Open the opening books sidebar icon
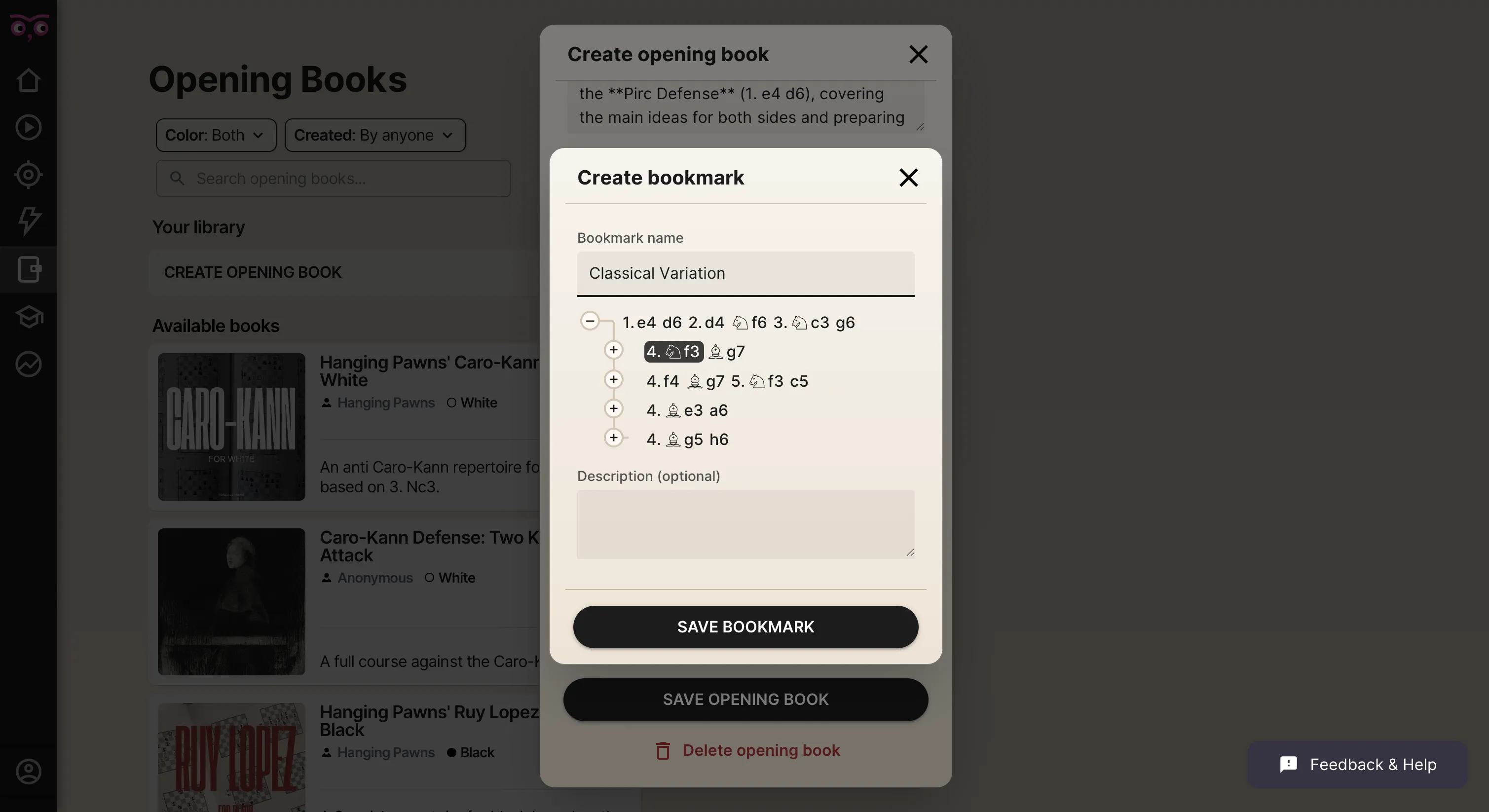The height and width of the screenshot is (812, 1489). (28, 269)
